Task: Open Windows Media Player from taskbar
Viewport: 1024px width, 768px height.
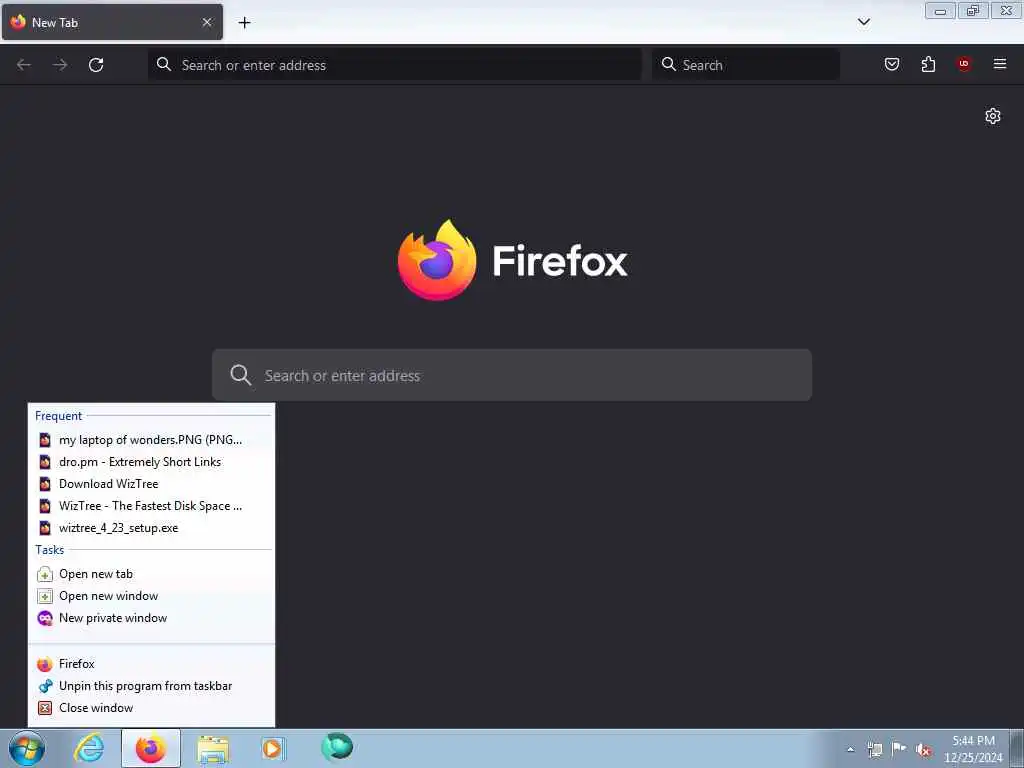Action: 273,748
